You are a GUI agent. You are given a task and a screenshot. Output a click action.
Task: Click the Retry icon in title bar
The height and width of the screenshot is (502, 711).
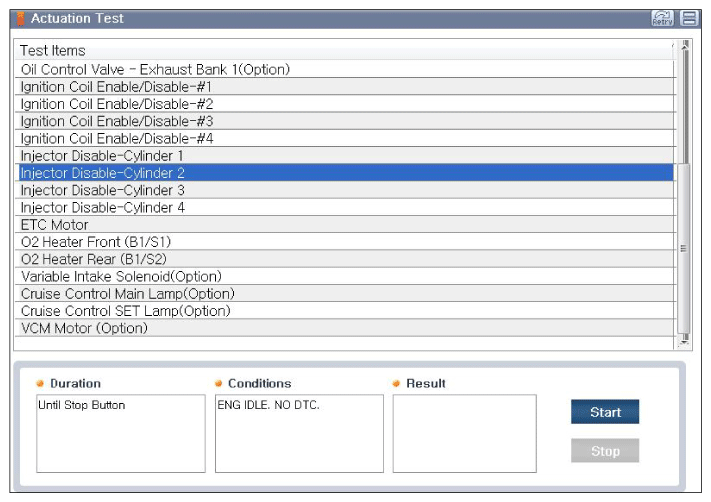[x=662, y=18]
